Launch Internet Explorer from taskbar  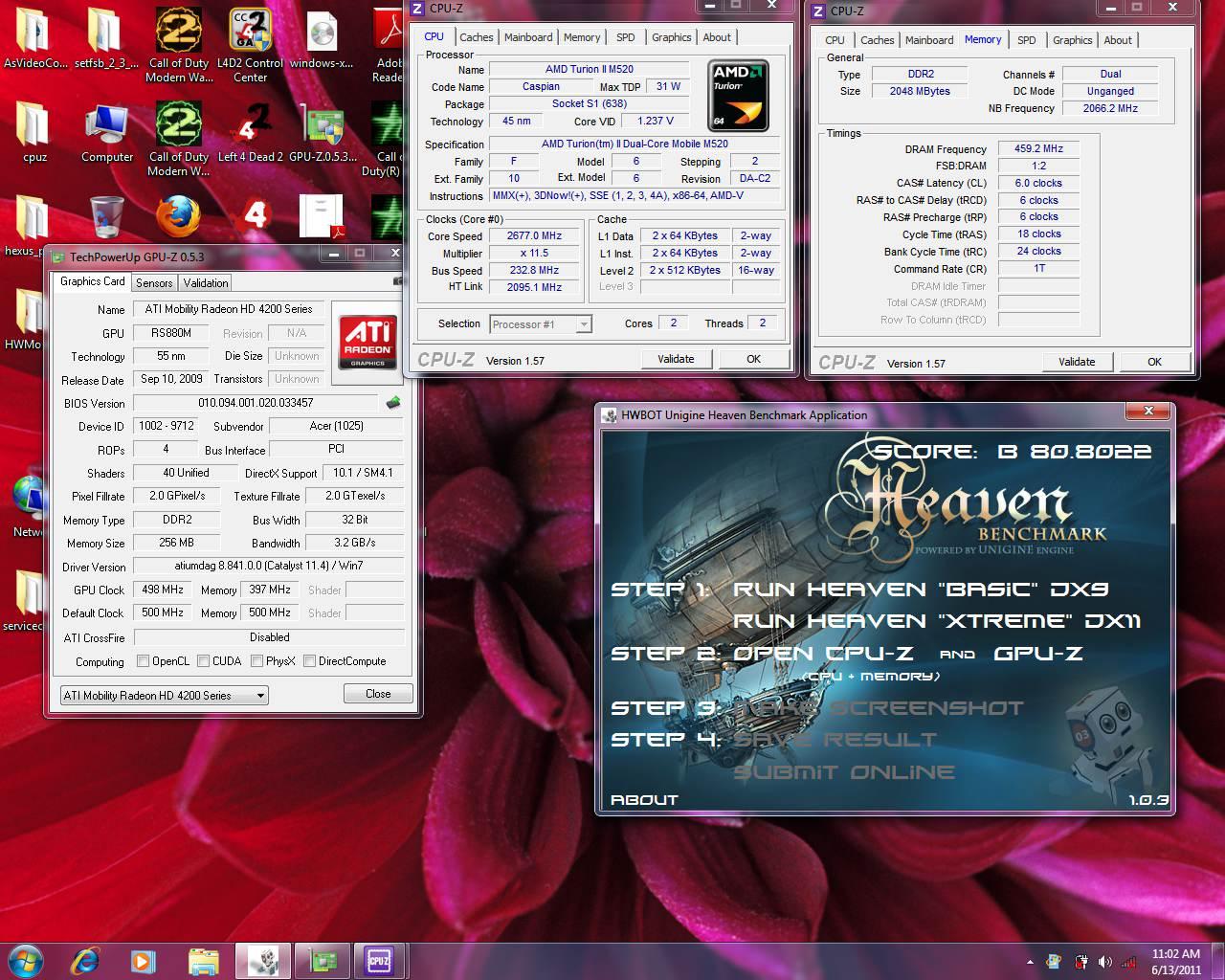click(85, 960)
